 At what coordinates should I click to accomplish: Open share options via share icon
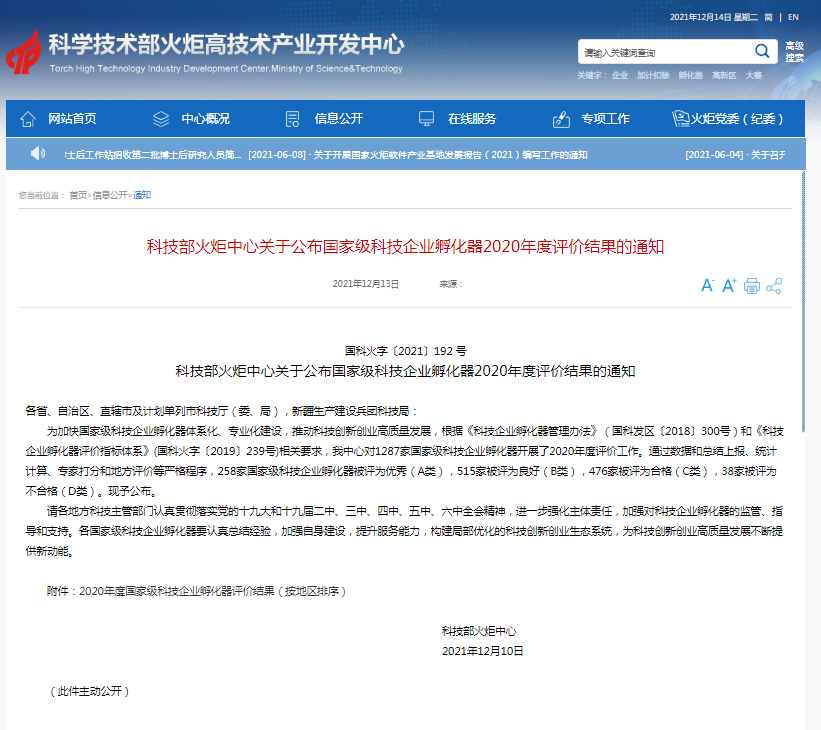pyautogui.click(x=773, y=286)
